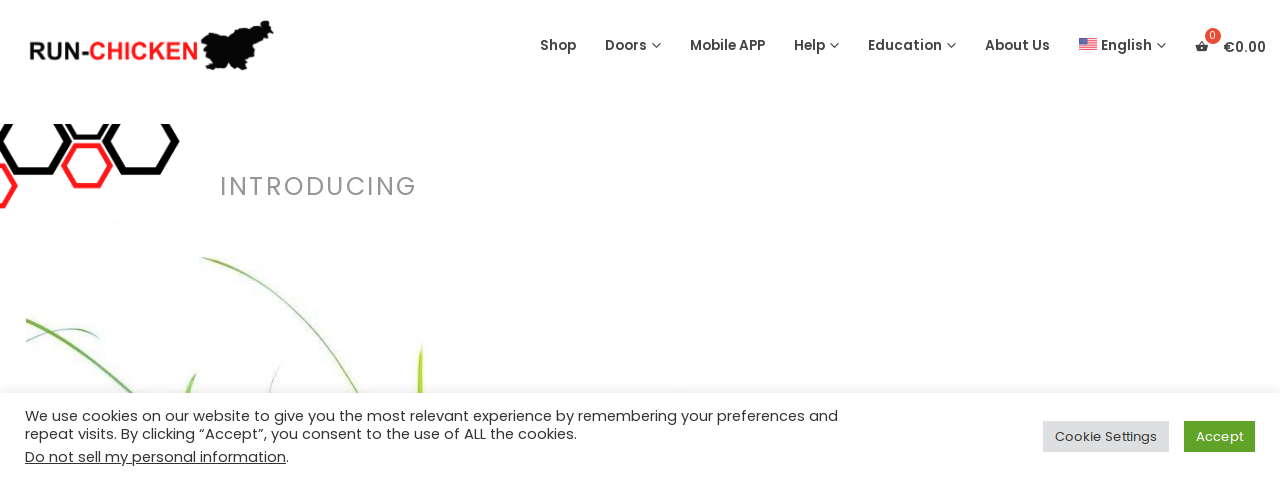The image size is (1280, 480).
Task: Click the US flag language icon
Action: 1087,44
